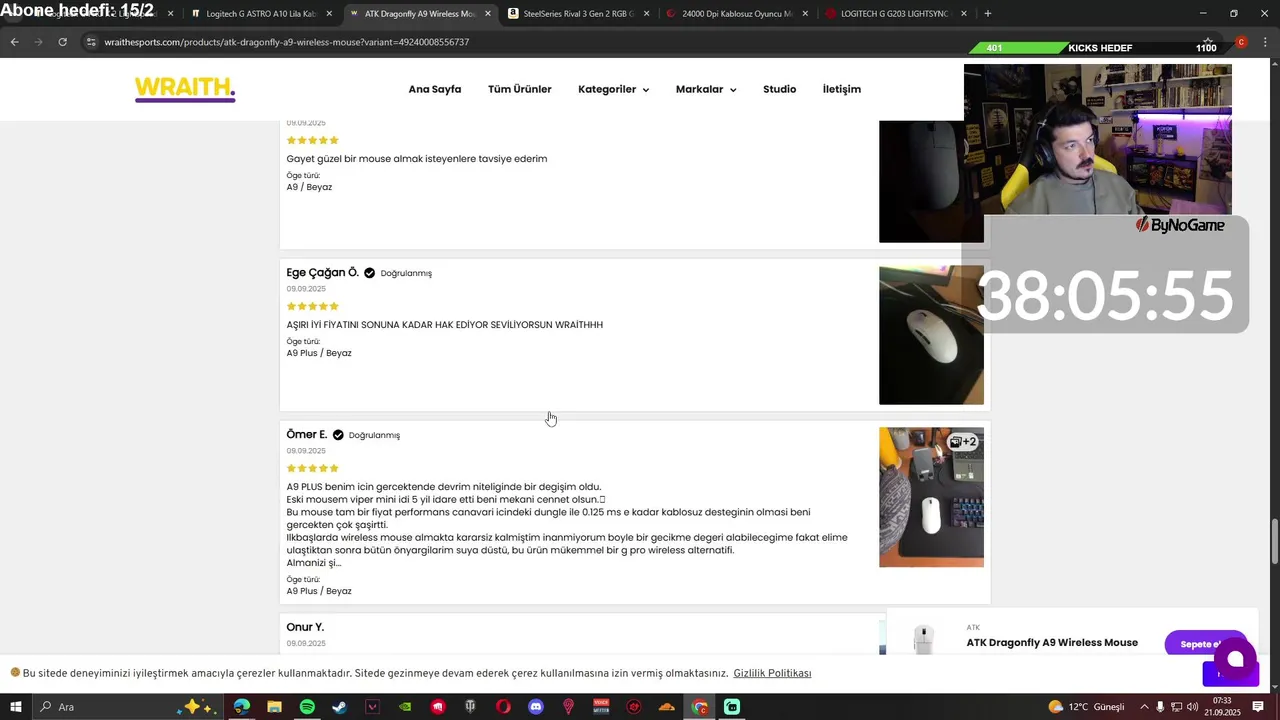
Task: Reload the page with the refresh icon
Action: pos(62,42)
